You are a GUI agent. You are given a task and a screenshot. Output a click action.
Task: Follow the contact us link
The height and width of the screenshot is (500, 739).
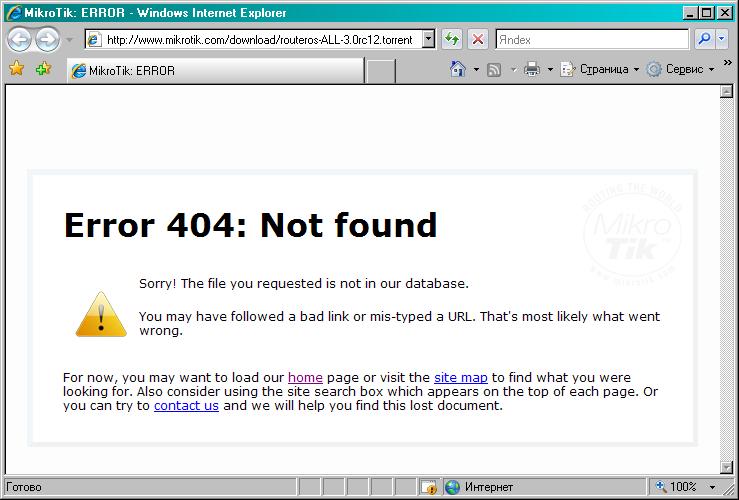[x=186, y=406]
